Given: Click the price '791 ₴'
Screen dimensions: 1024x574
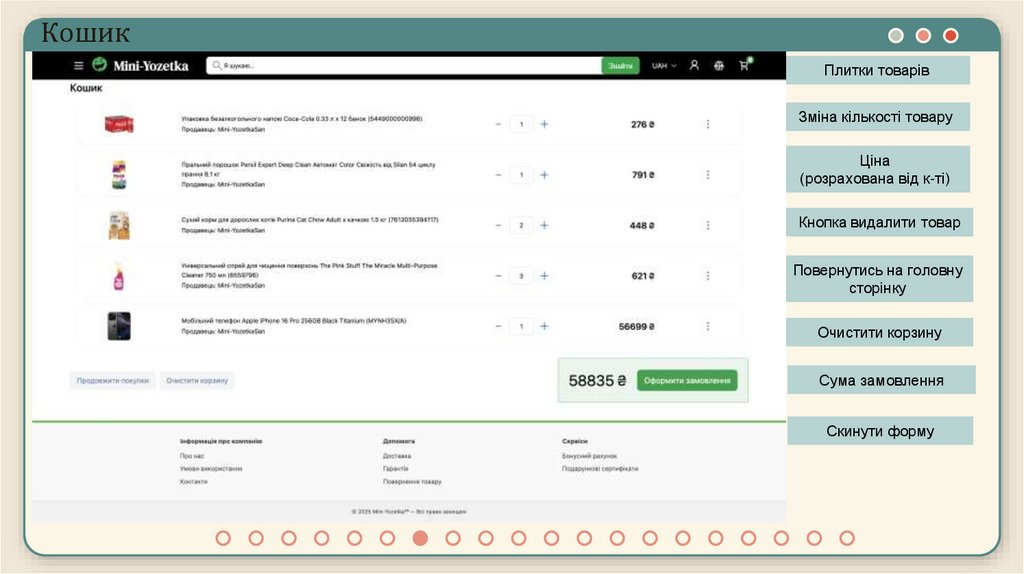Looking at the screenshot, I should (643, 175).
